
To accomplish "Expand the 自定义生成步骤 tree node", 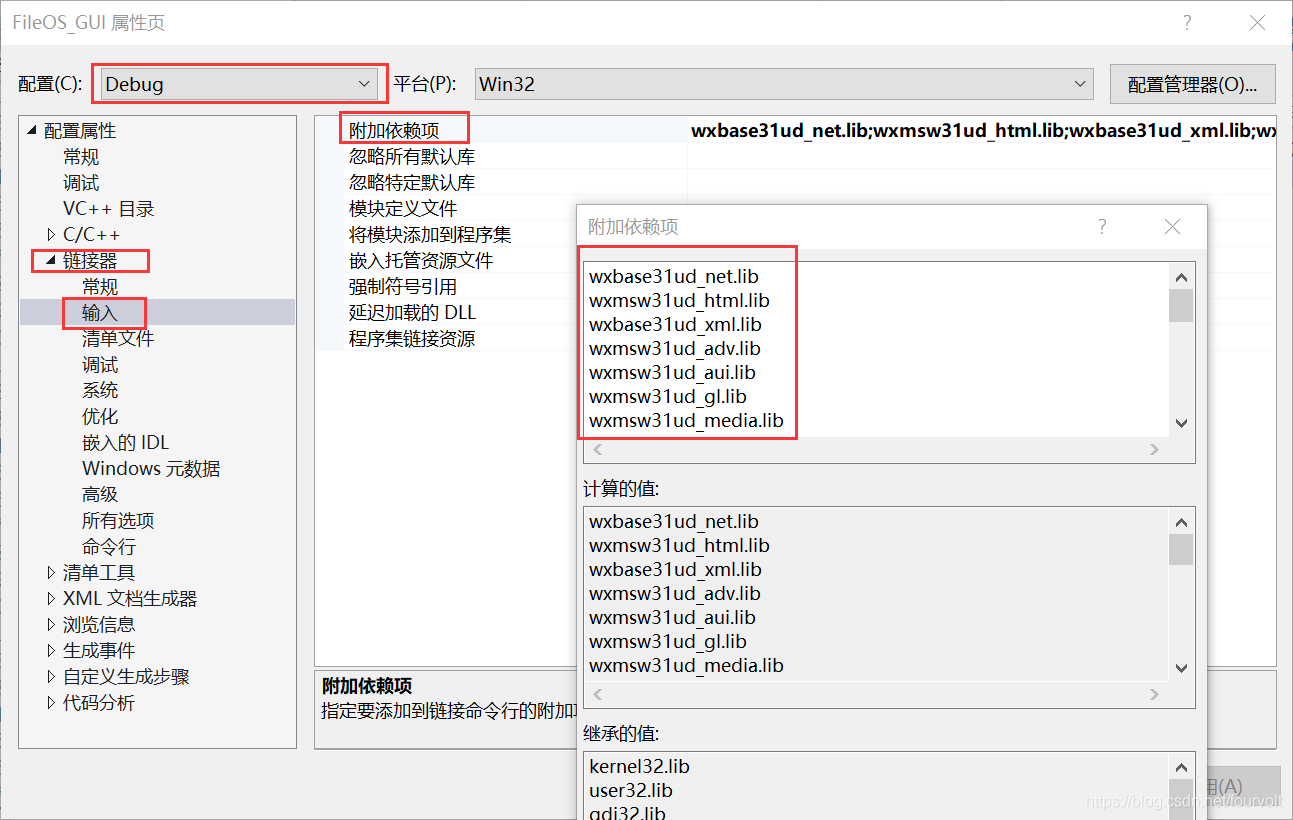I will point(51,677).
